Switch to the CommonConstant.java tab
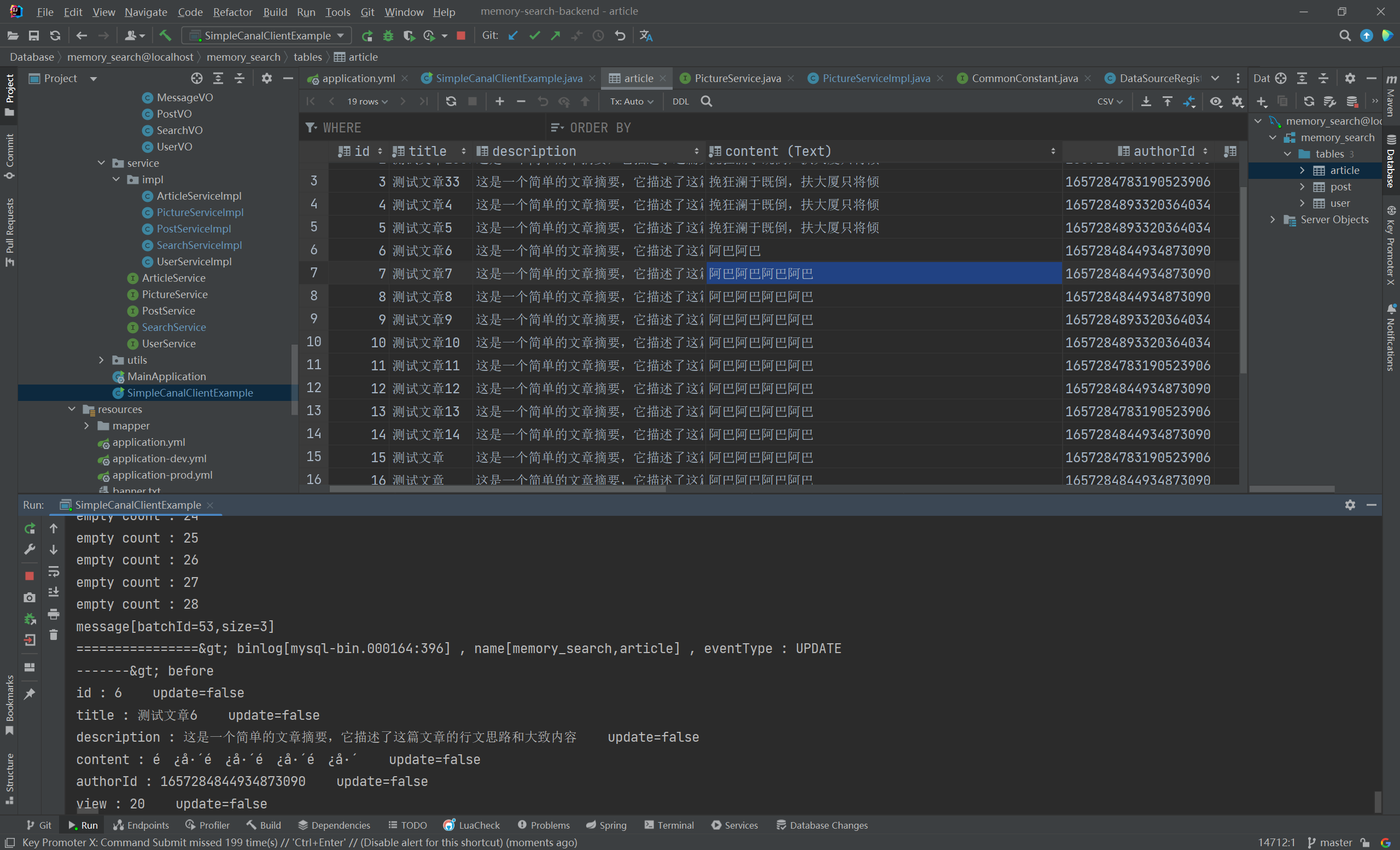 click(1024, 78)
